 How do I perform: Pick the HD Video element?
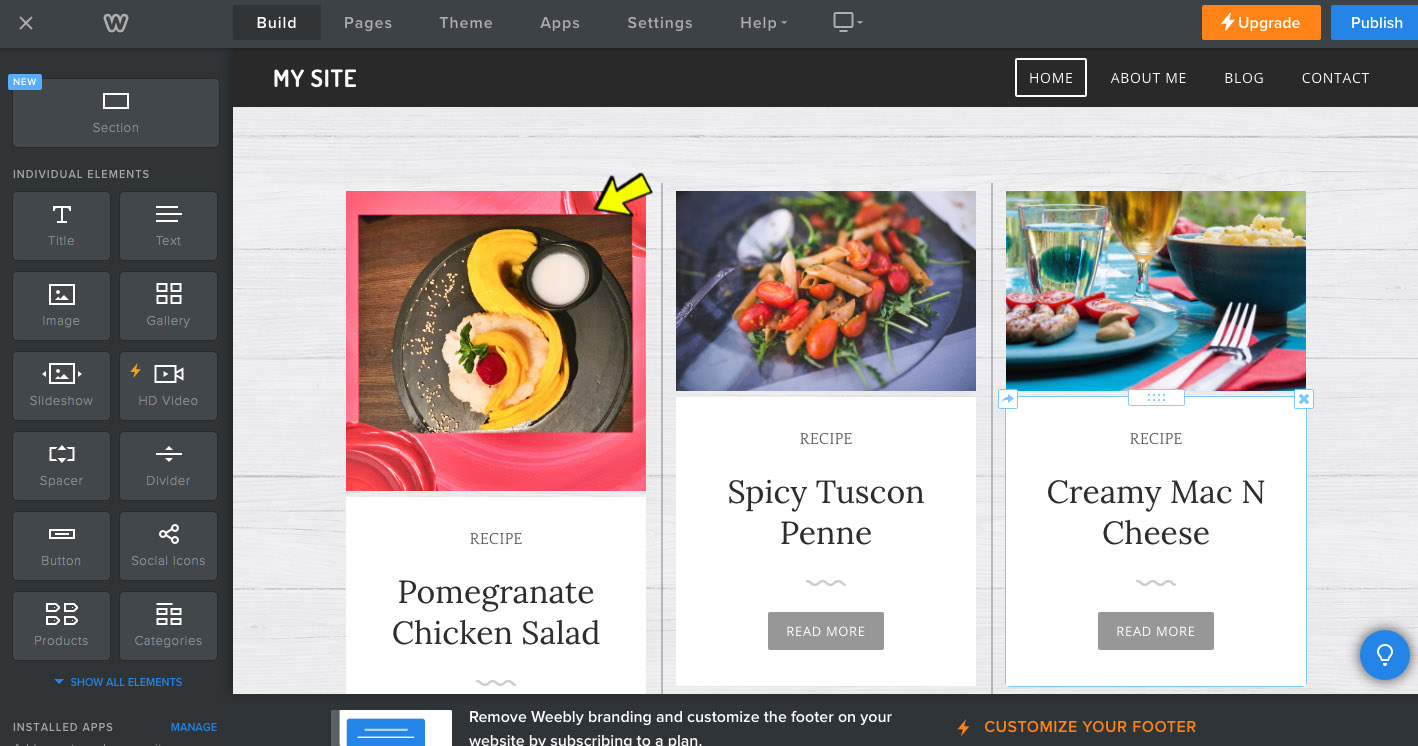[x=168, y=386]
